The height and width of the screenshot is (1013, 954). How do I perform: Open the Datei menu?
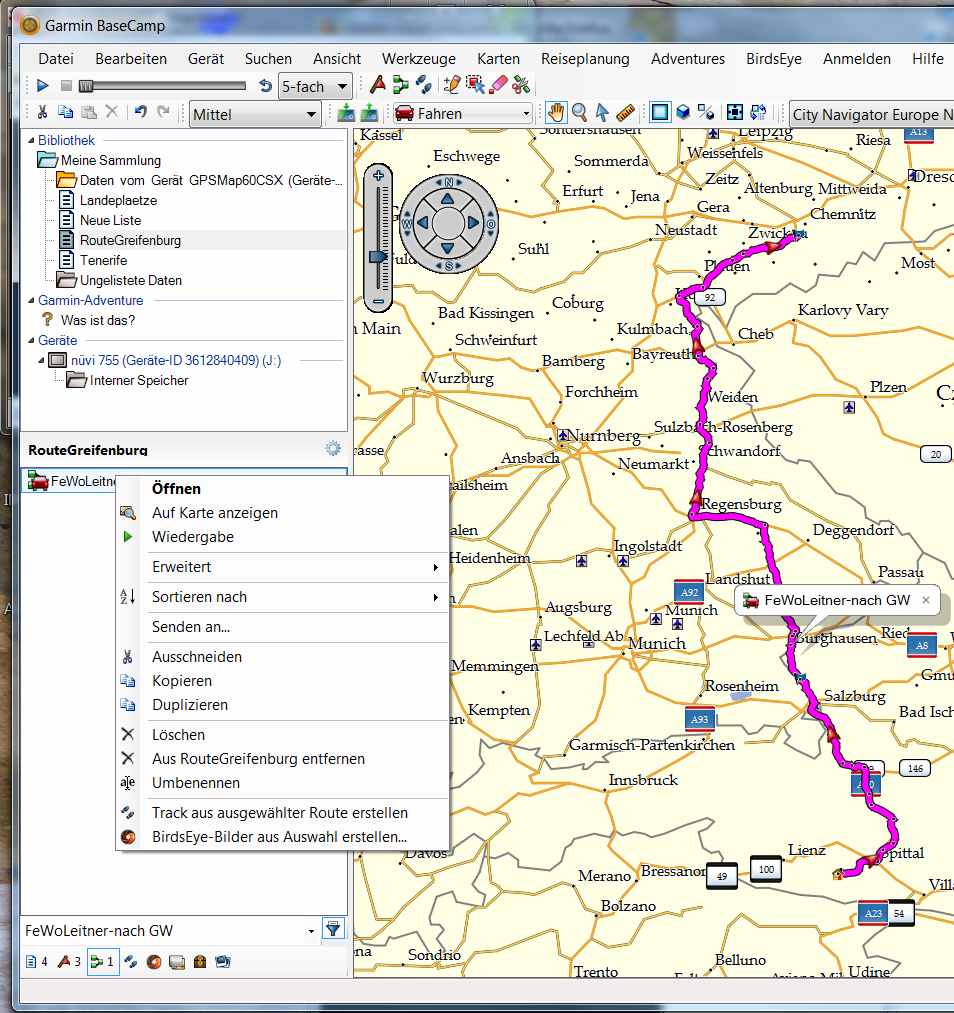(x=56, y=59)
